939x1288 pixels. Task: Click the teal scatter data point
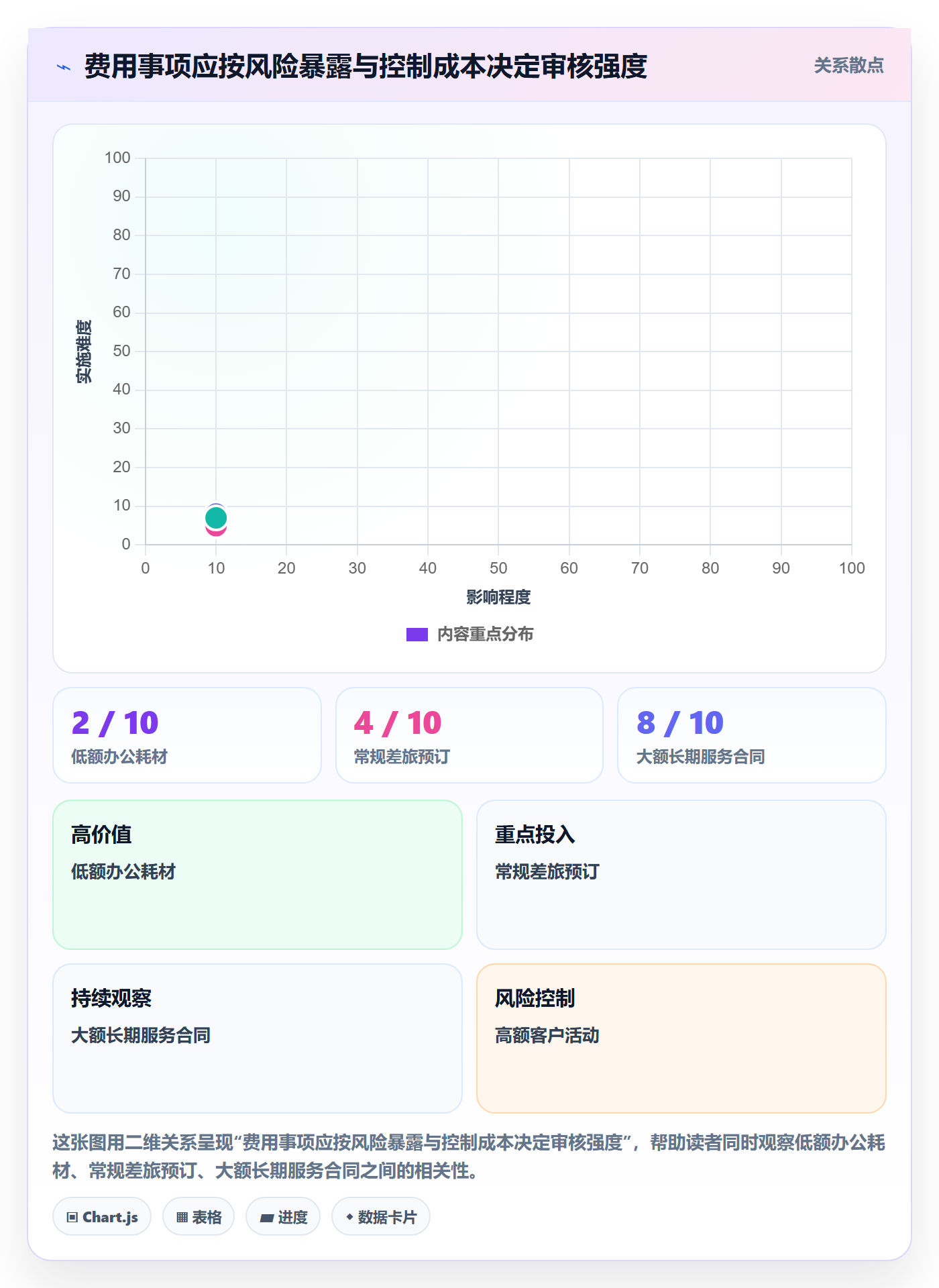[x=216, y=518]
